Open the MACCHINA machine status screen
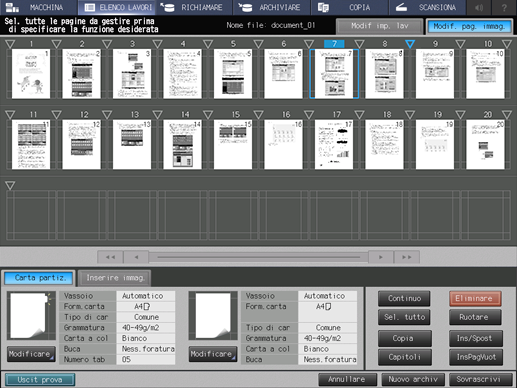 [x=39, y=7]
